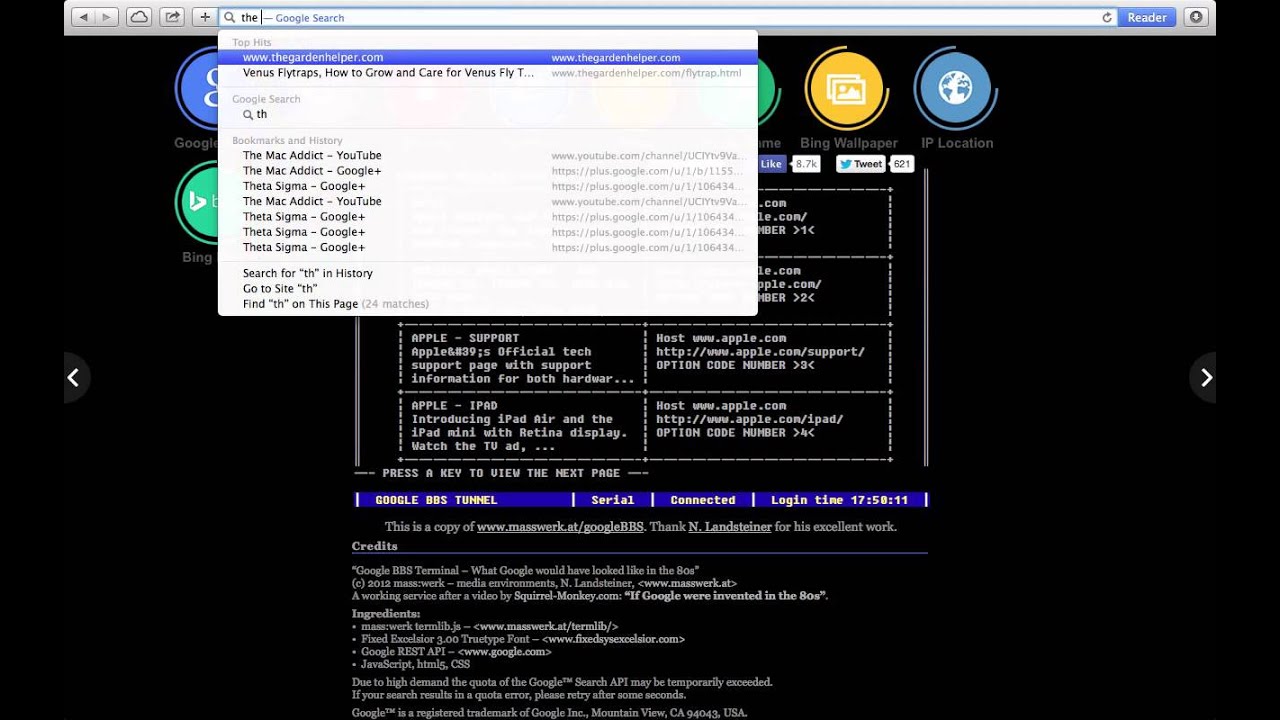
Task: Go forward with the Safari forward arrow
Action: [x=107, y=17]
